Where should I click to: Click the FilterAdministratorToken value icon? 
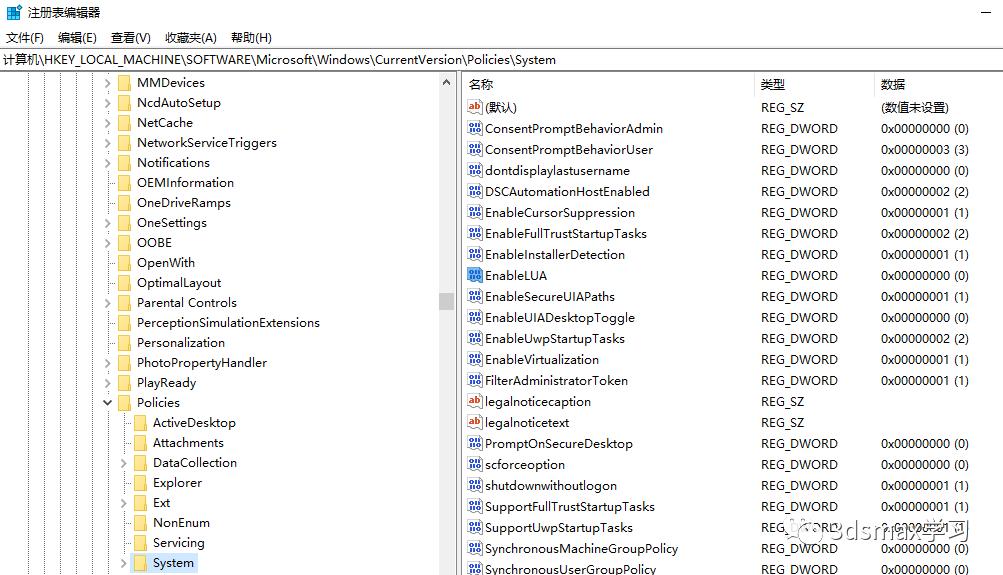pos(475,381)
